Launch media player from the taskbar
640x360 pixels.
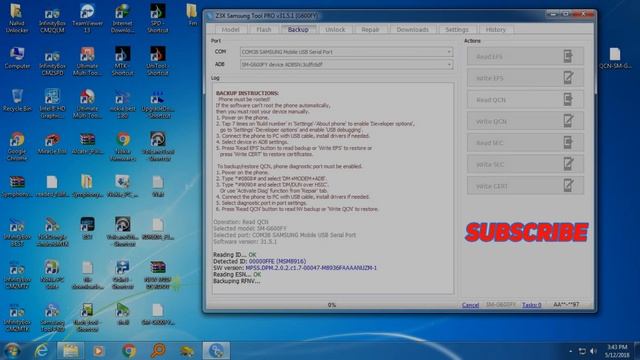[x=98, y=351]
